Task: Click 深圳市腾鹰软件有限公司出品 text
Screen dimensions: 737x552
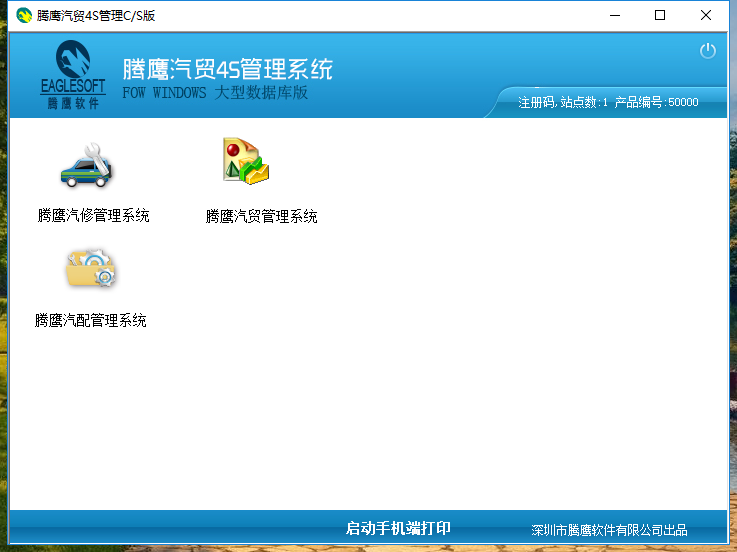Action: (609, 530)
